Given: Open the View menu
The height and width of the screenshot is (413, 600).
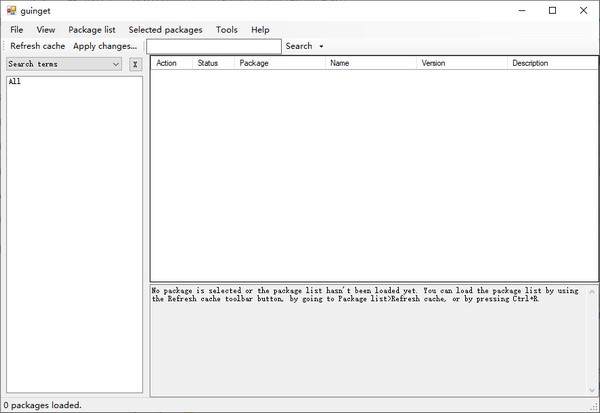Looking at the screenshot, I should [46, 30].
